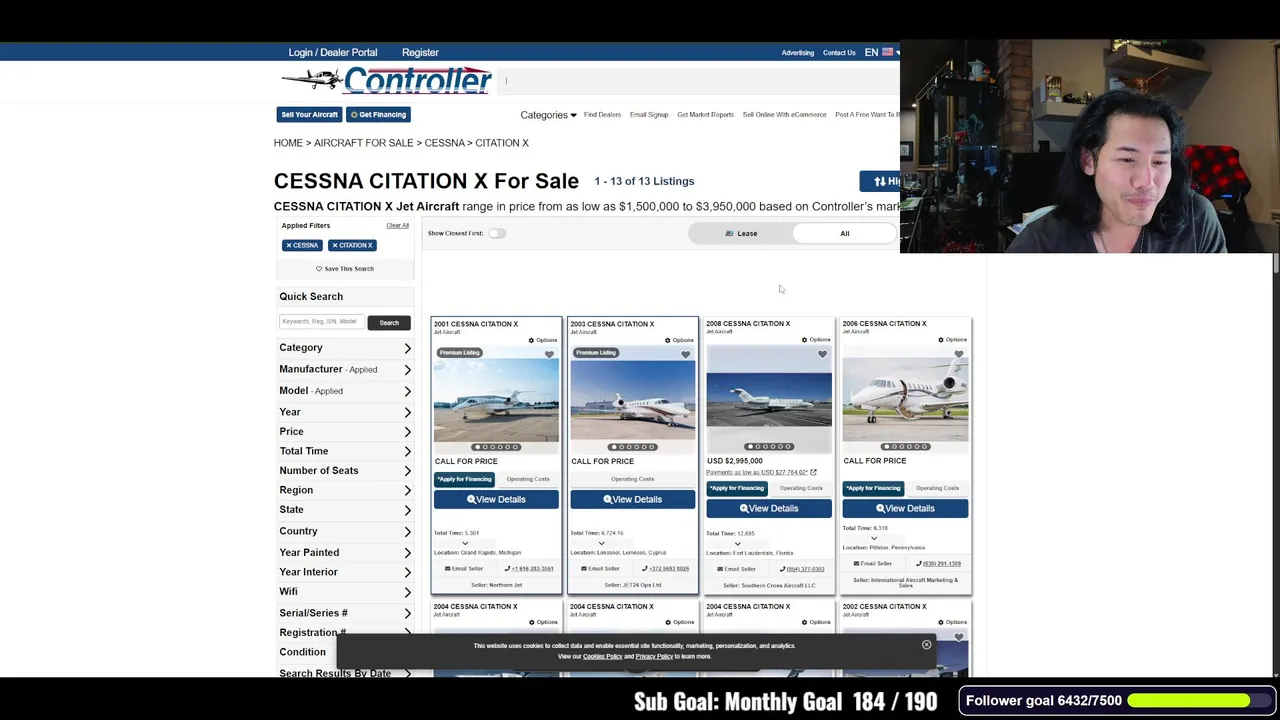Expand details chevron on 2001 Citation X card
Image resolution: width=1280 pixels, height=720 pixels.
465,543
